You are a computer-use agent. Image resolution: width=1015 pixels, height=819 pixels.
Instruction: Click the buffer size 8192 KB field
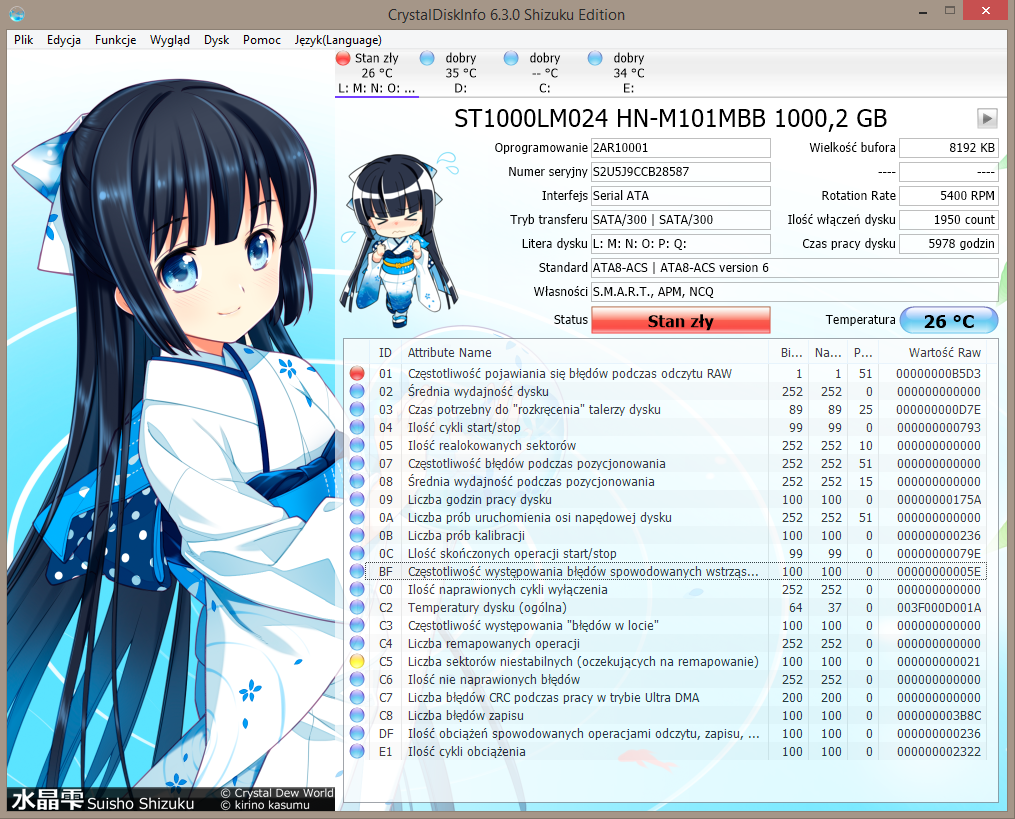click(x=948, y=148)
